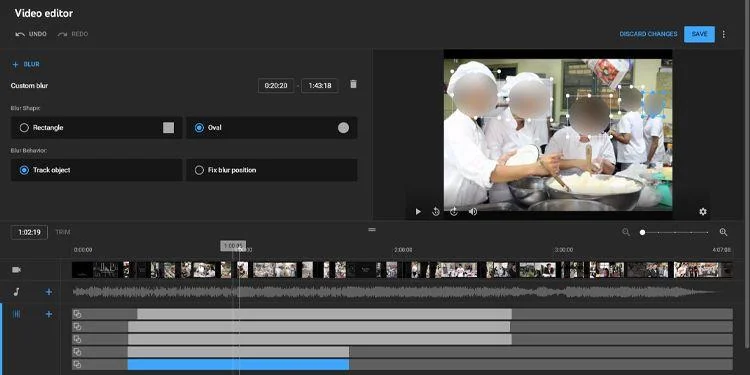Click the 2:00:00 timeline ruler mark
This screenshot has width=750, height=375.
point(403,250)
